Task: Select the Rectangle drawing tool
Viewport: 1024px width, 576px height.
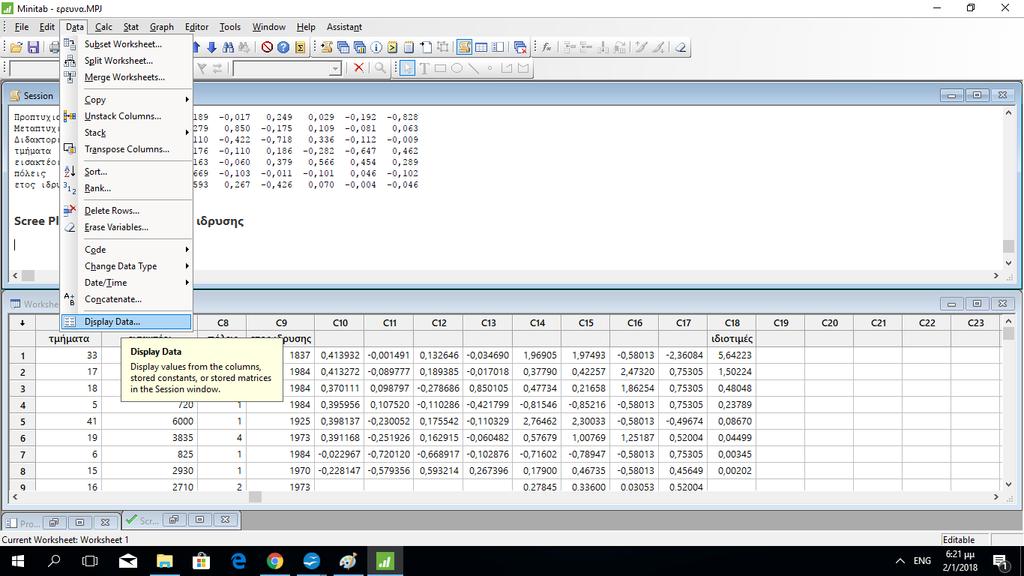Action: tap(440, 68)
